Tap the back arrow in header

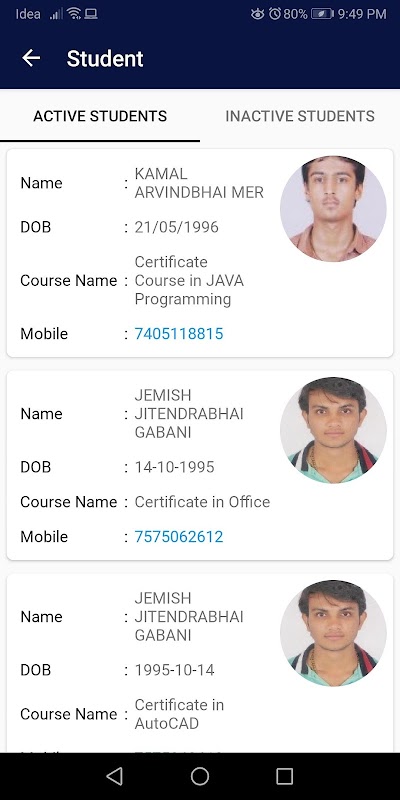point(31,58)
